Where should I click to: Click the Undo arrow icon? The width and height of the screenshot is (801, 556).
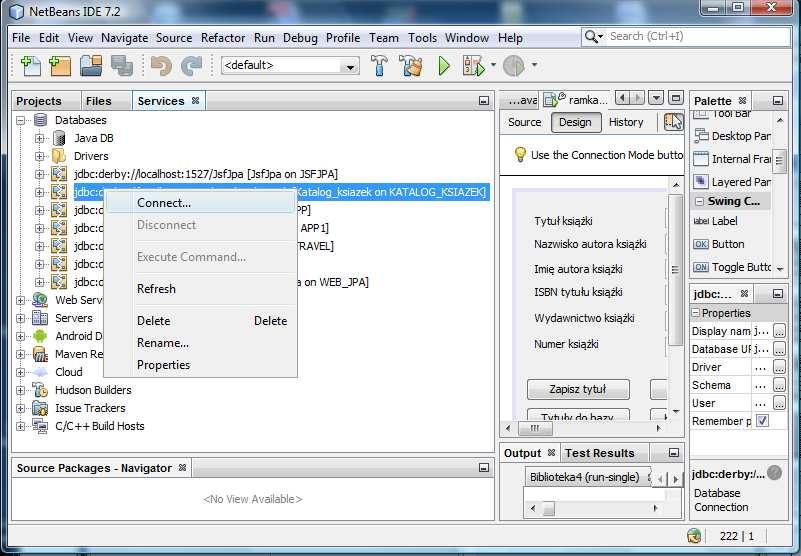[161, 65]
